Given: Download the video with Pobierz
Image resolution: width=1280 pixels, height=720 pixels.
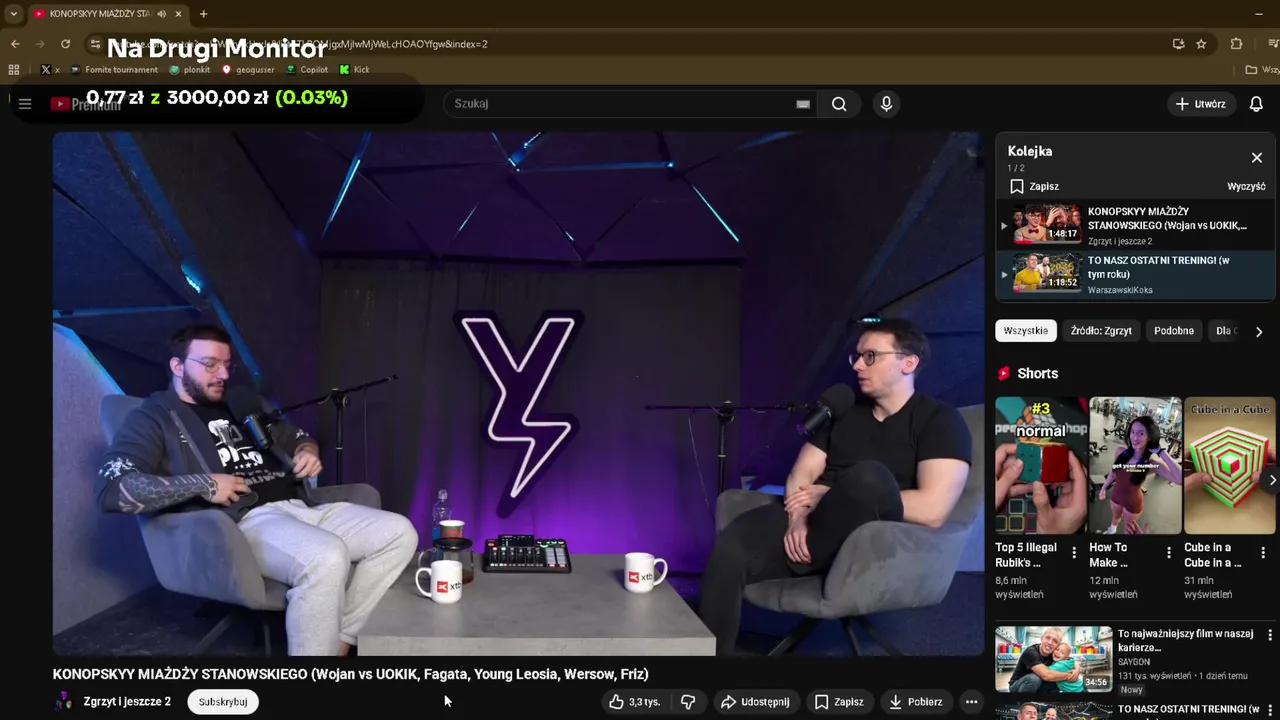Looking at the screenshot, I should tap(916, 702).
